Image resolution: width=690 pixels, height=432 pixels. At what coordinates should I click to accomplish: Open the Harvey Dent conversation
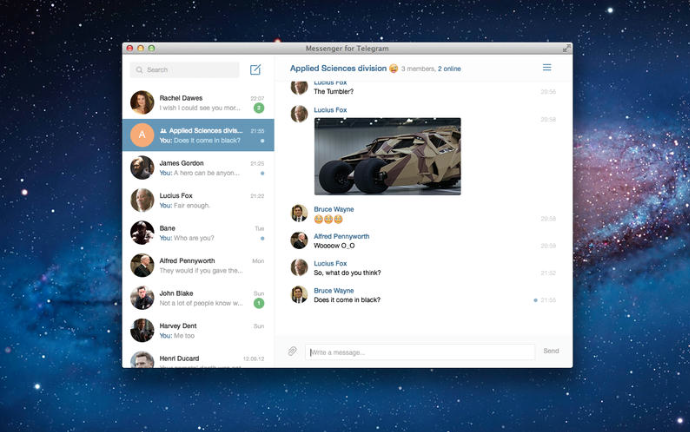(x=198, y=330)
